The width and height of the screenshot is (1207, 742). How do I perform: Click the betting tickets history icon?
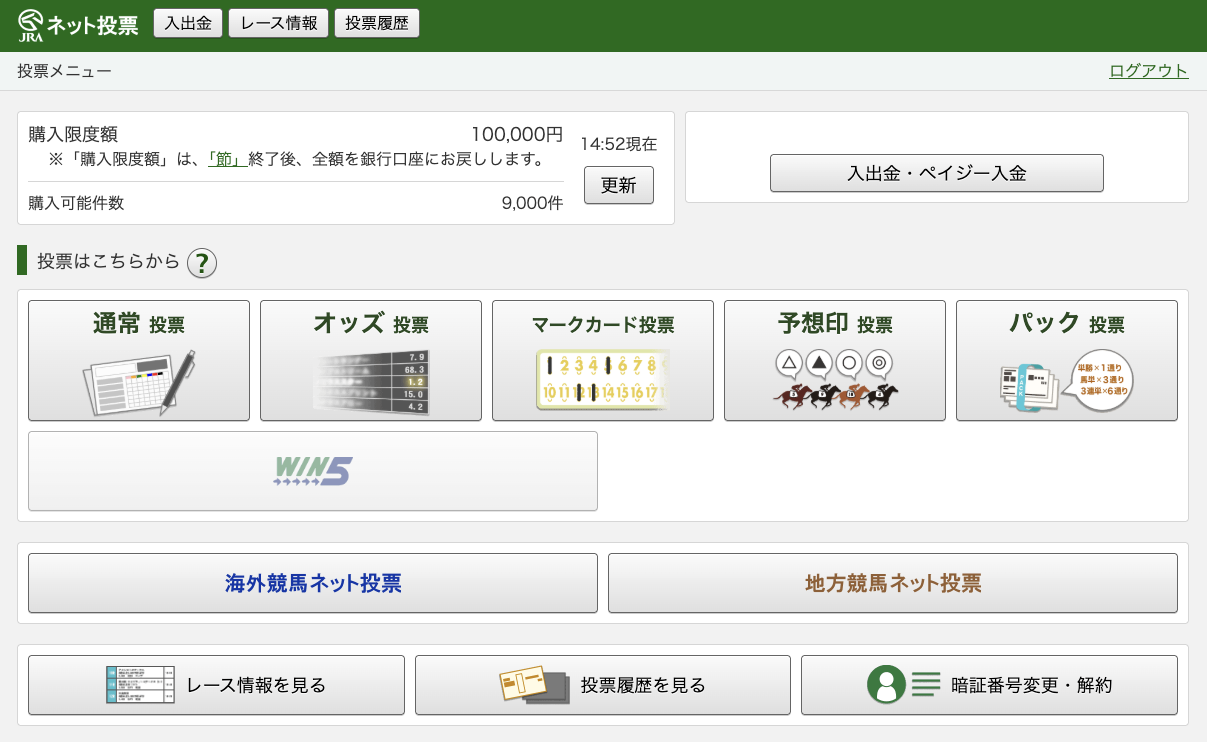[533, 685]
